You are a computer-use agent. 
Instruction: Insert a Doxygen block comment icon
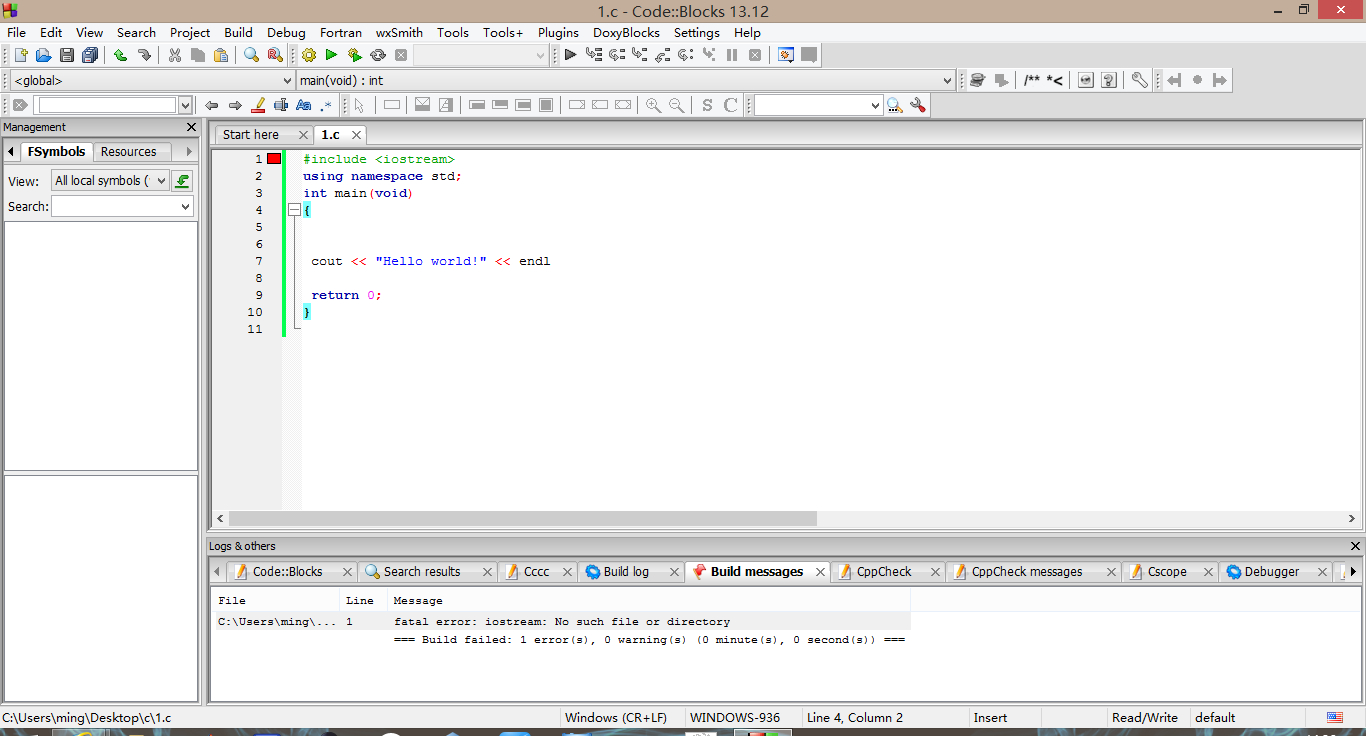click(x=1031, y=80)
